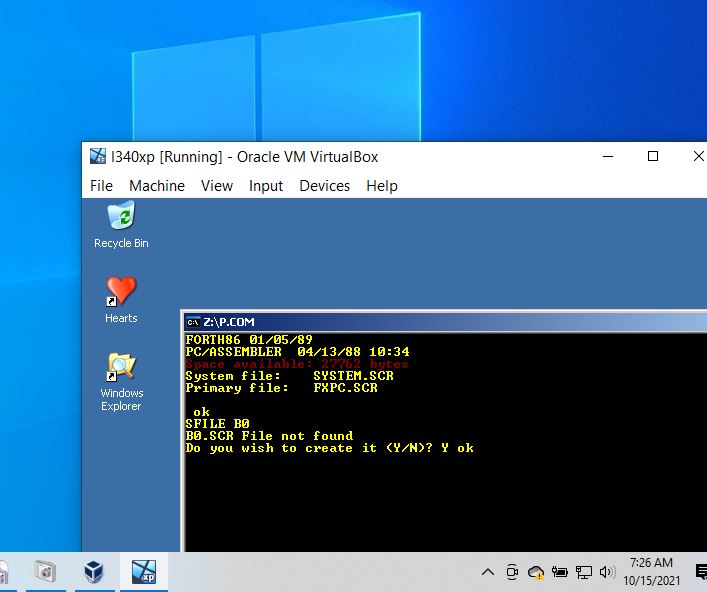Click the I340xp VM taskbar icon
The width and height of the screenshot is (707, 592).
[144, 572]
